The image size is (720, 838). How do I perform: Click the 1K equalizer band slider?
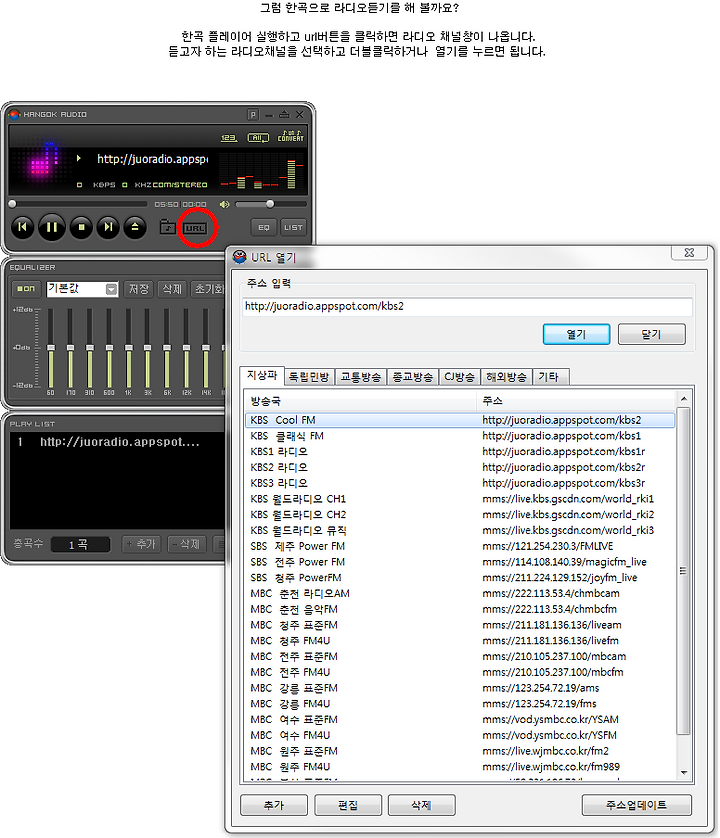coord(128,348)
